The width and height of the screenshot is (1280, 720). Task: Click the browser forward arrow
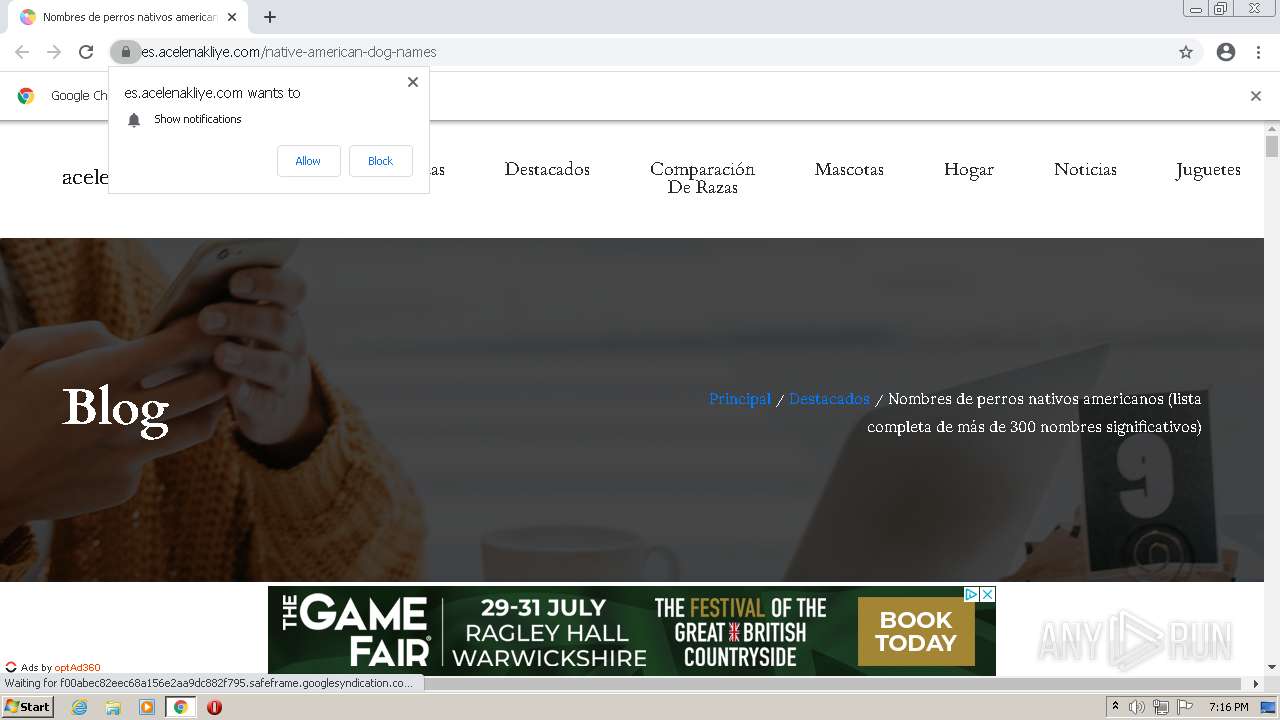point(54,52)
